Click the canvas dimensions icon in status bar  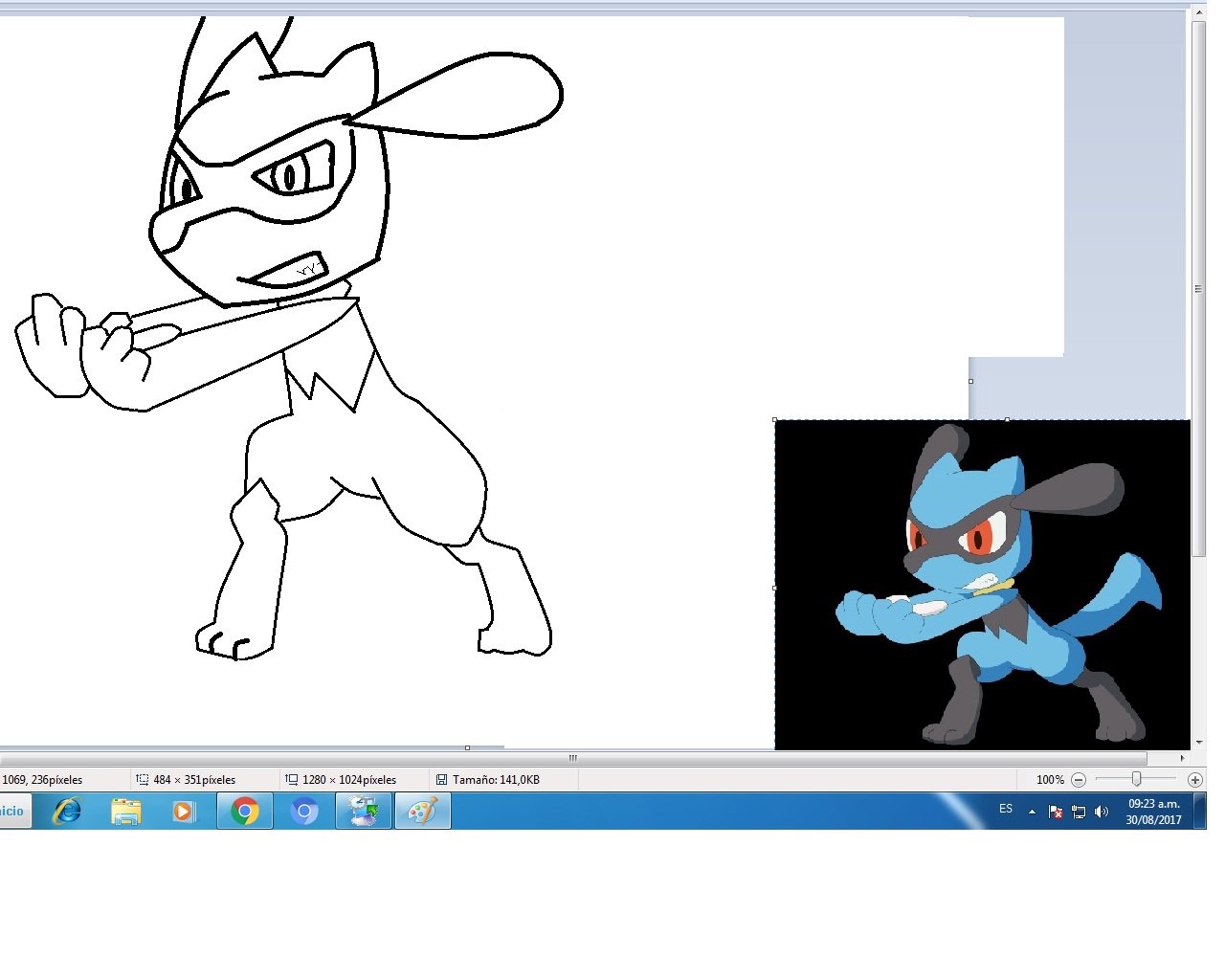pyautogui.click(x=291, y=780)
